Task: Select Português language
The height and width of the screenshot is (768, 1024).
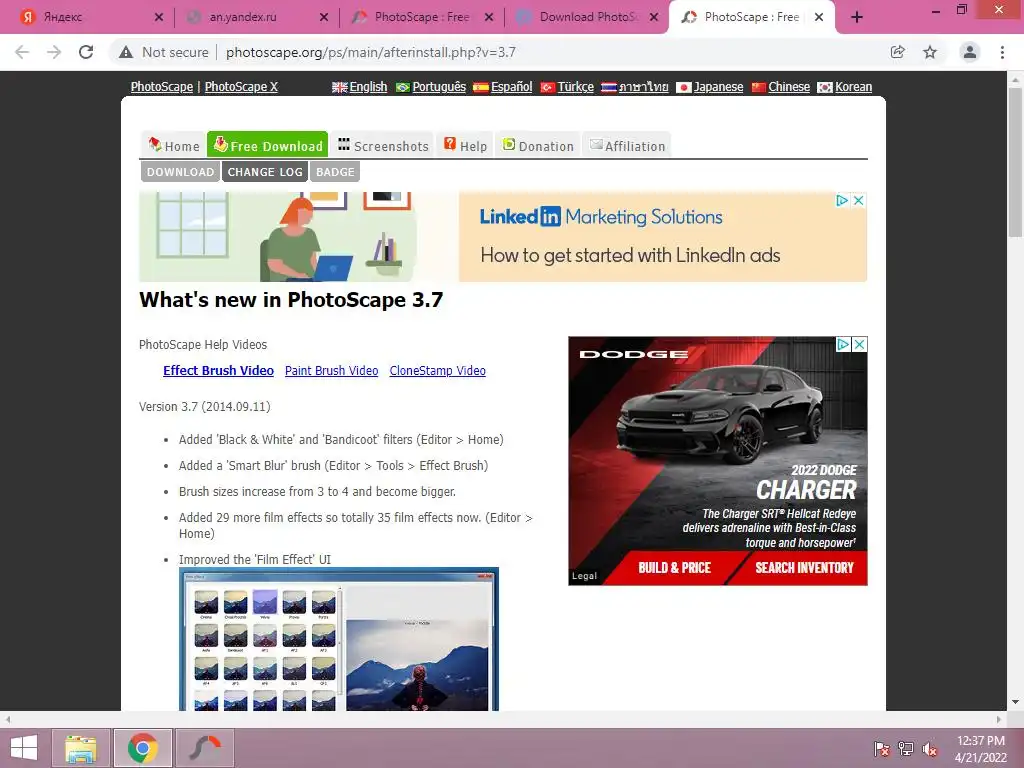Action: (431, 87)
